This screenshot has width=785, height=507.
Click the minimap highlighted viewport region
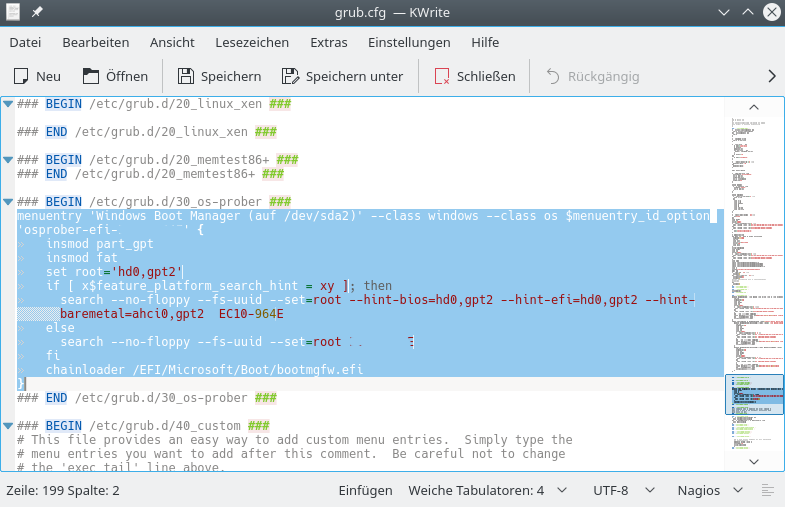coord(754,394)
